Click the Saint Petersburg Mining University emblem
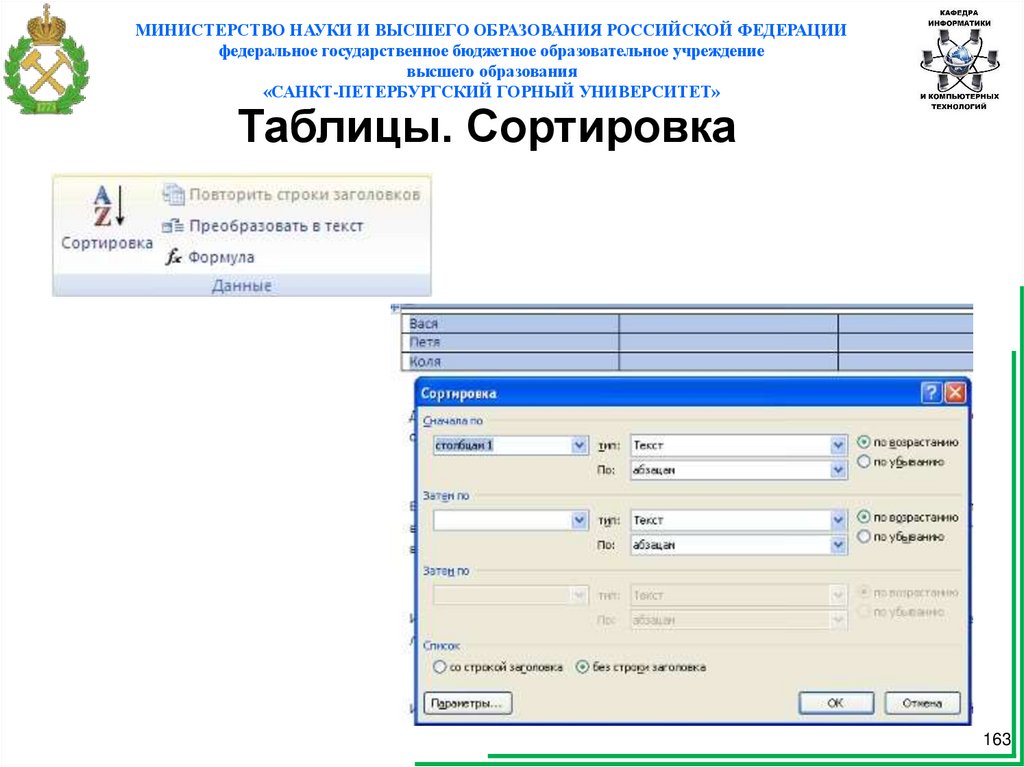1024x767 pixels. coord(46,59)
